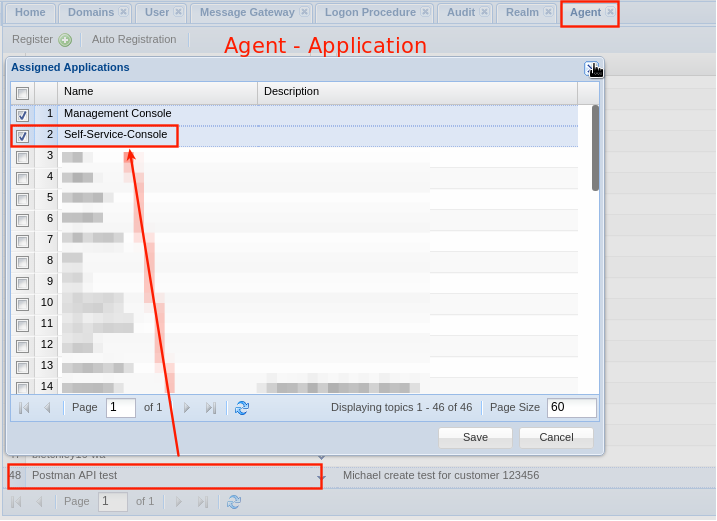Close the Assigned Applications dialog
The width and height of the screenshot is (717, 521).
591,68
